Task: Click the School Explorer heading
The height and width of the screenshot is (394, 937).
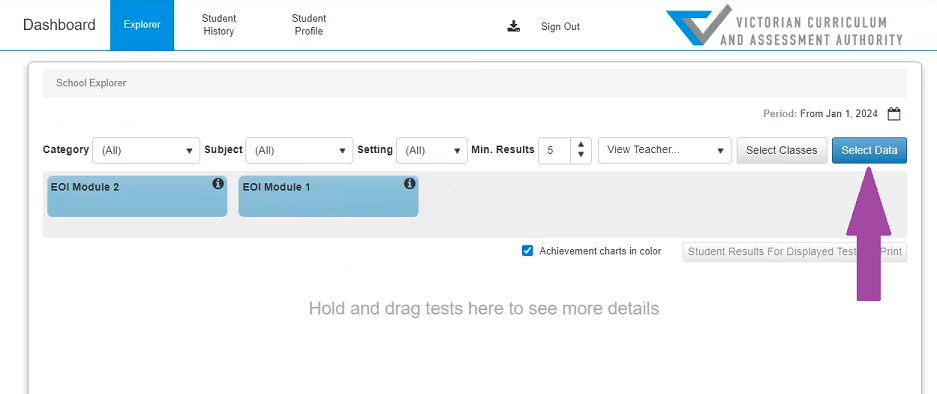Action: 91,83
